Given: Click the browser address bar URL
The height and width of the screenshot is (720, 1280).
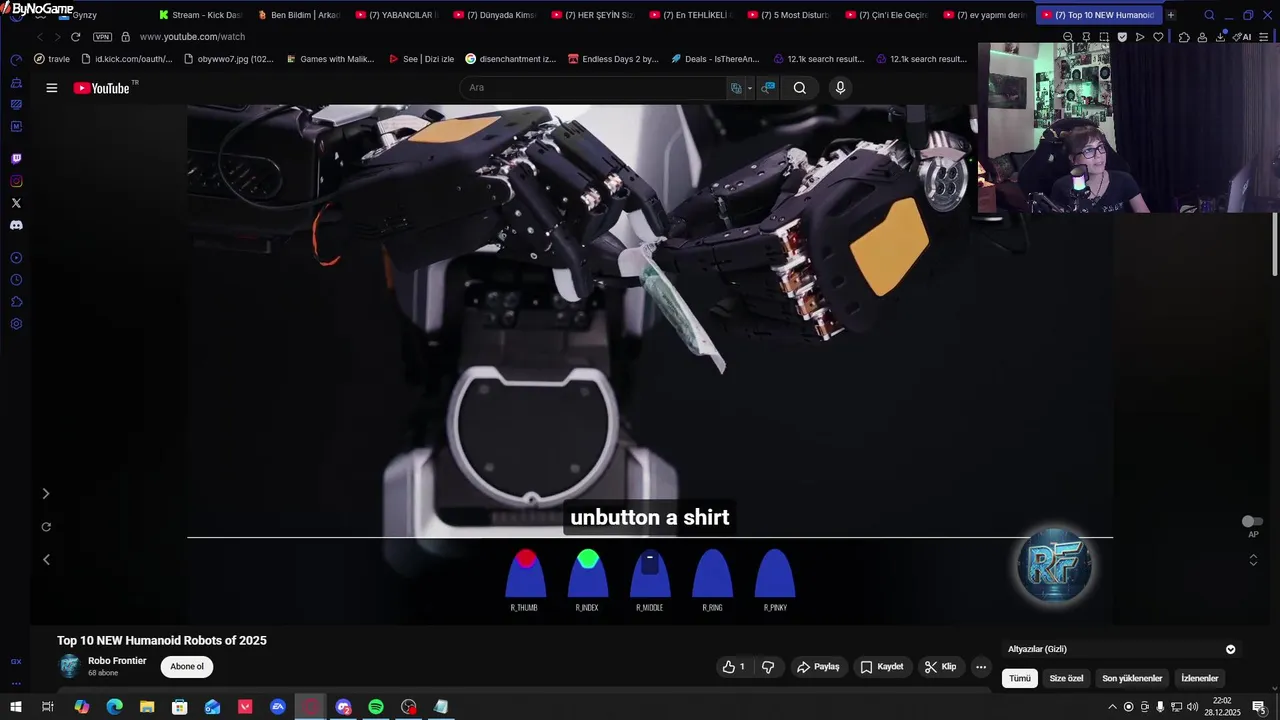Looking at the screenshot, I should (192, 37).
